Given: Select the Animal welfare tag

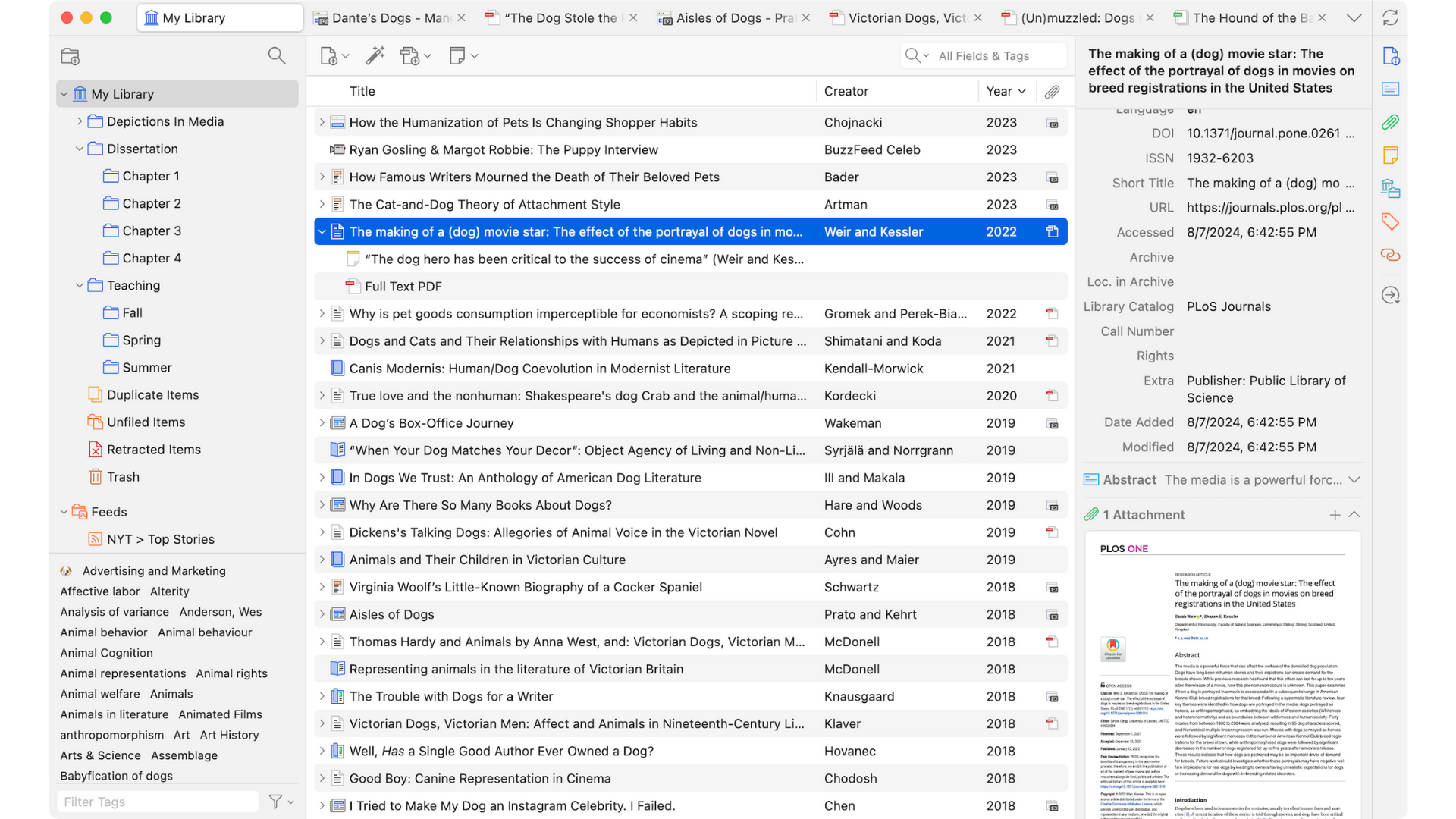Looking at the screenshot, I should click(100, 694).
